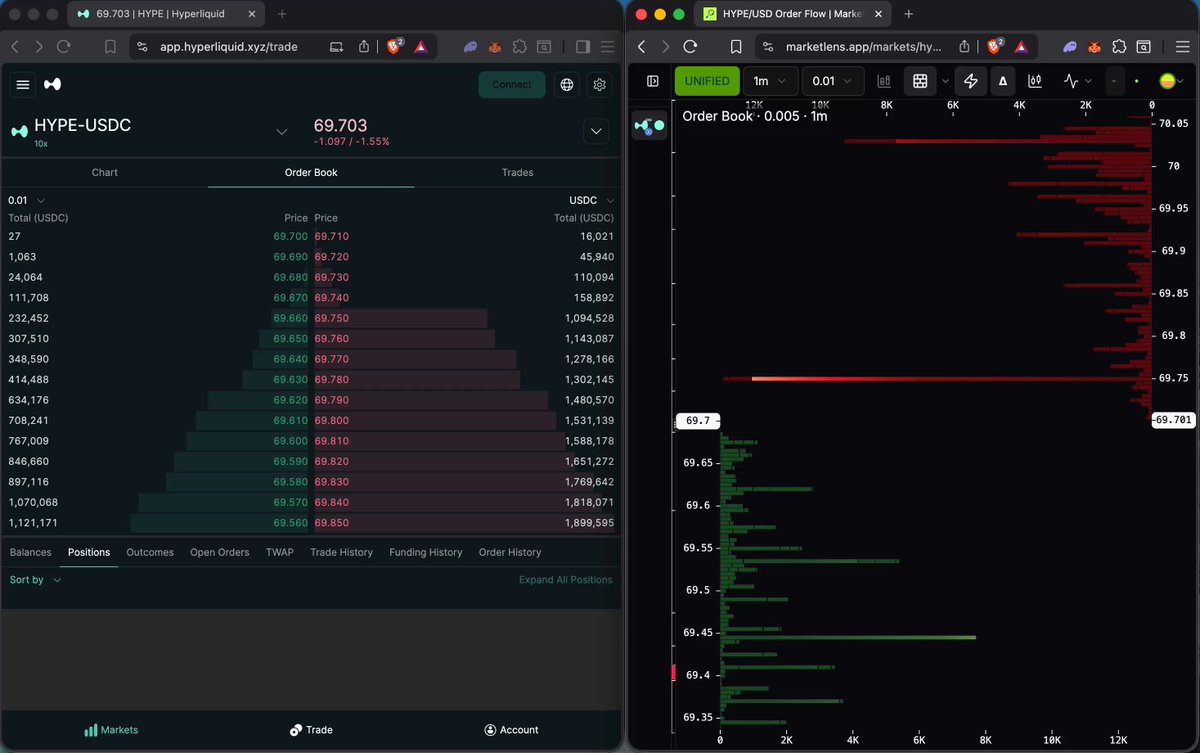This screenshot has width=1200, height=753.
Task: Click ask price 69.710 in order book
Action: coord(332,237)
